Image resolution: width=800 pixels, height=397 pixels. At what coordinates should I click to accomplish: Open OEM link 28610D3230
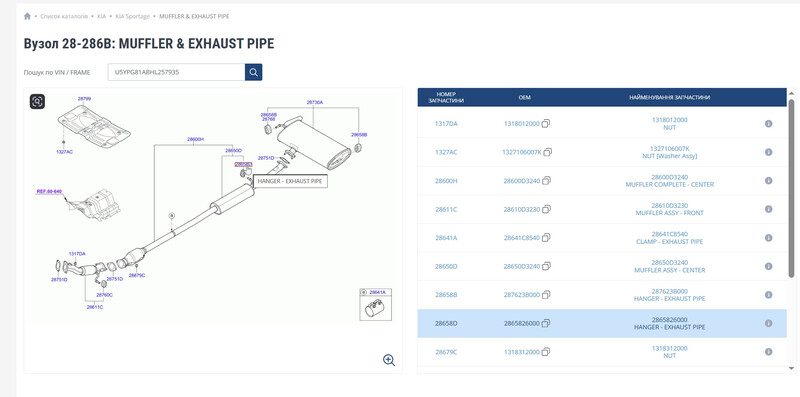(x=521, y=209)
